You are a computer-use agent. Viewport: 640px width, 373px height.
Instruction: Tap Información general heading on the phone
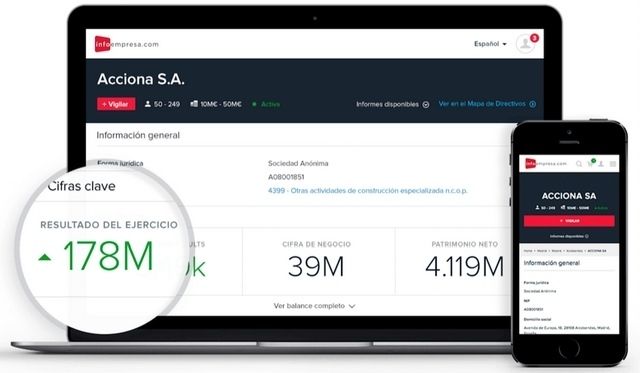tap(551, 263)
